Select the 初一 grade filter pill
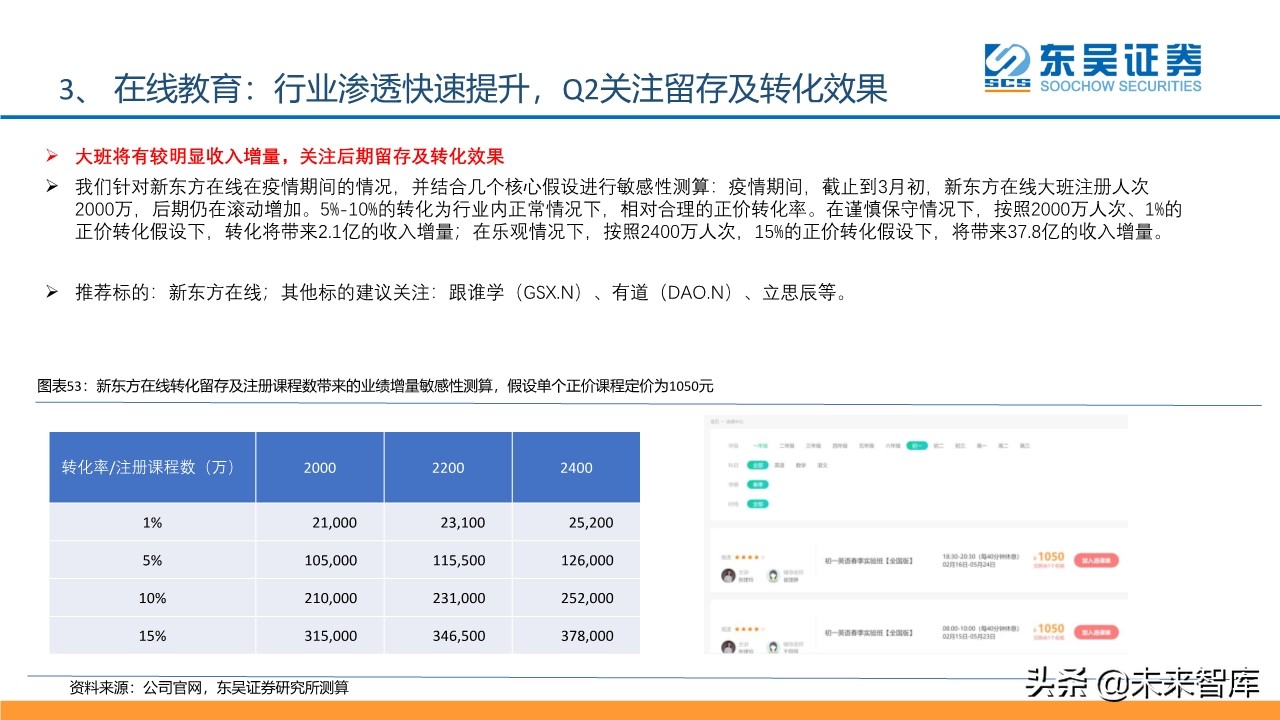The image size is (1280, 720). click(x=917, y=446)
